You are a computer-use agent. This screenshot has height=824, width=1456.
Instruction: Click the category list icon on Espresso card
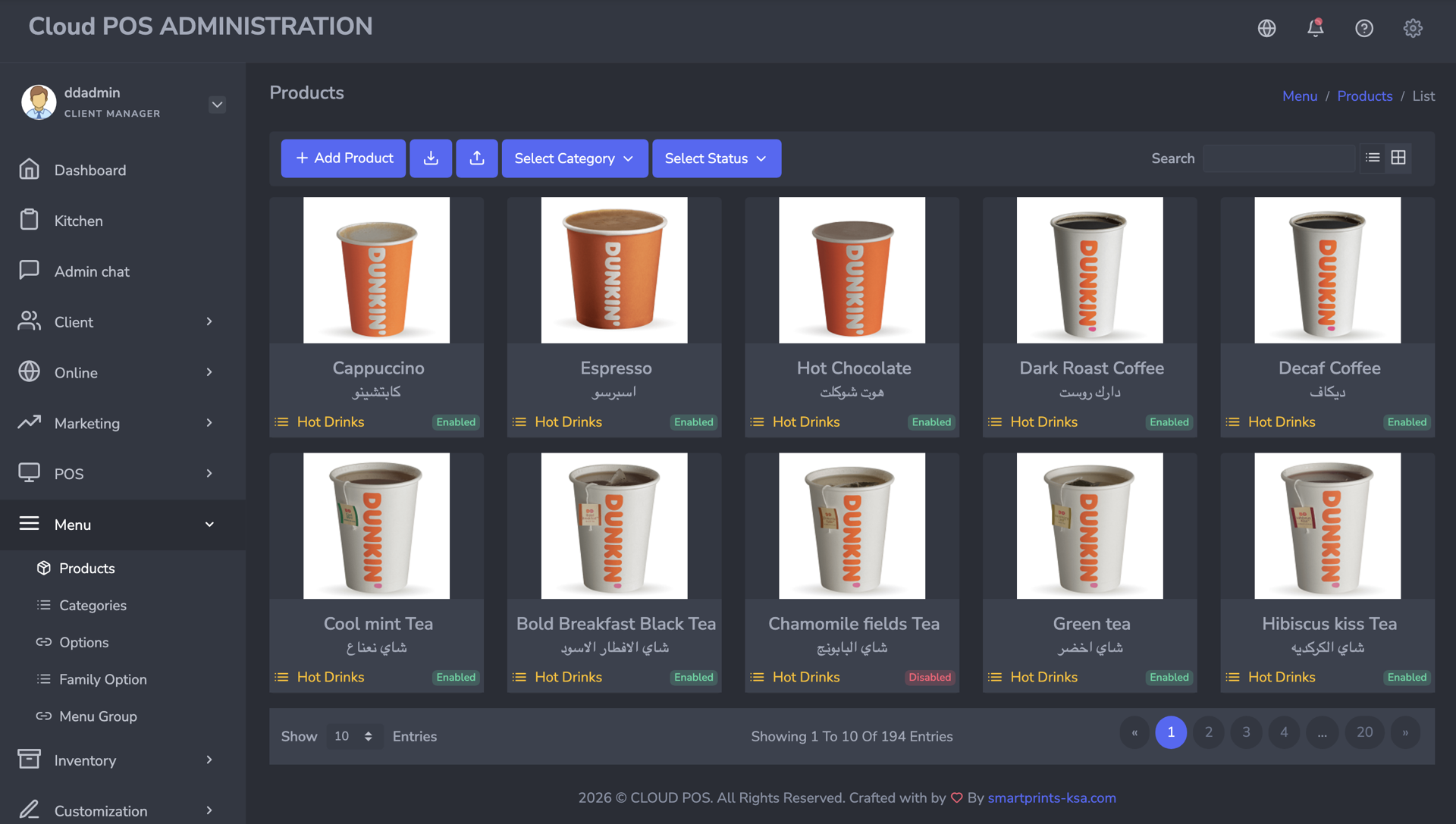click(519, 422)
